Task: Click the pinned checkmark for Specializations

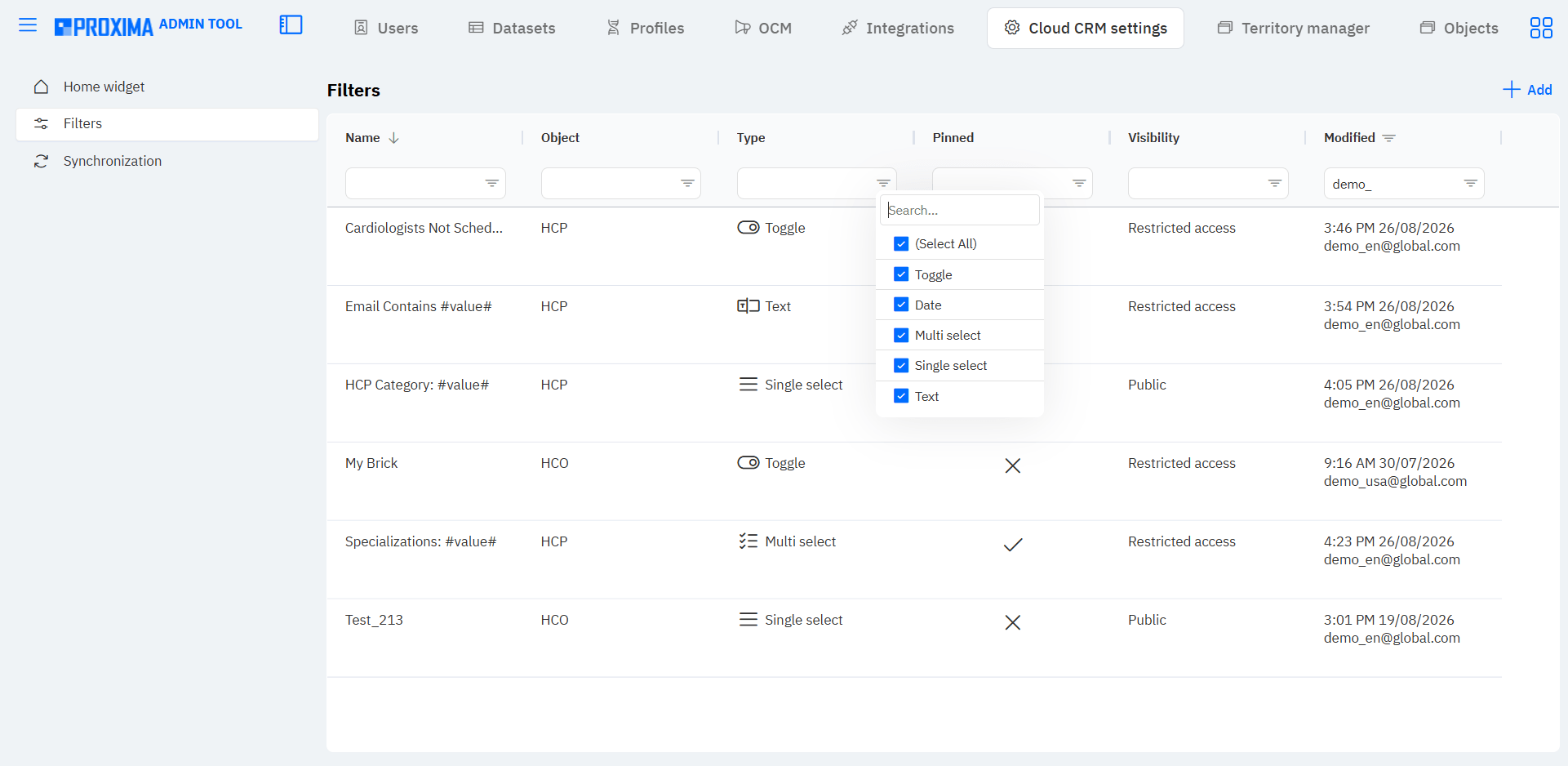Action: tap(1013, 545)
